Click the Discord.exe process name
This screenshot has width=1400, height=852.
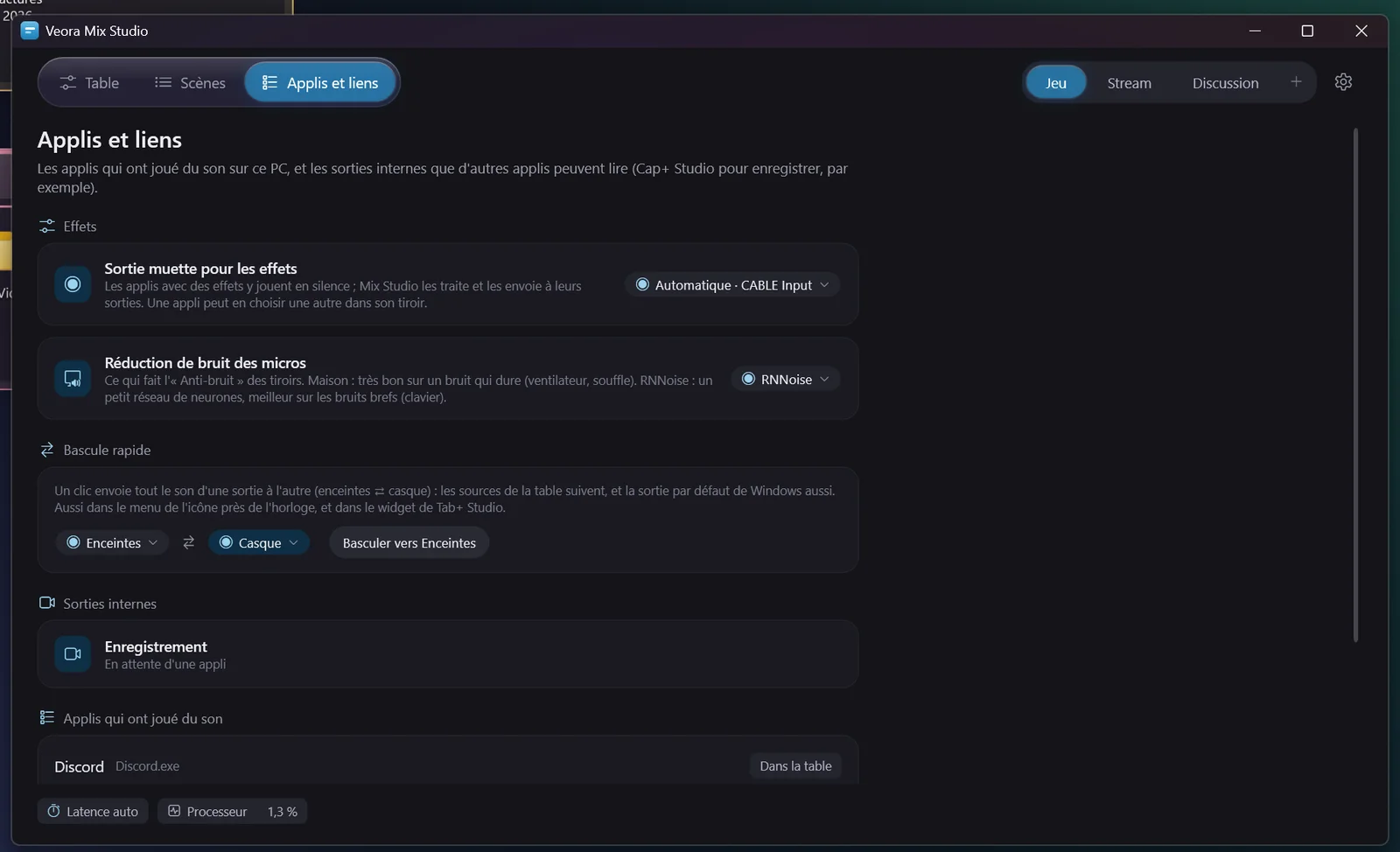[x=147, y=766]
